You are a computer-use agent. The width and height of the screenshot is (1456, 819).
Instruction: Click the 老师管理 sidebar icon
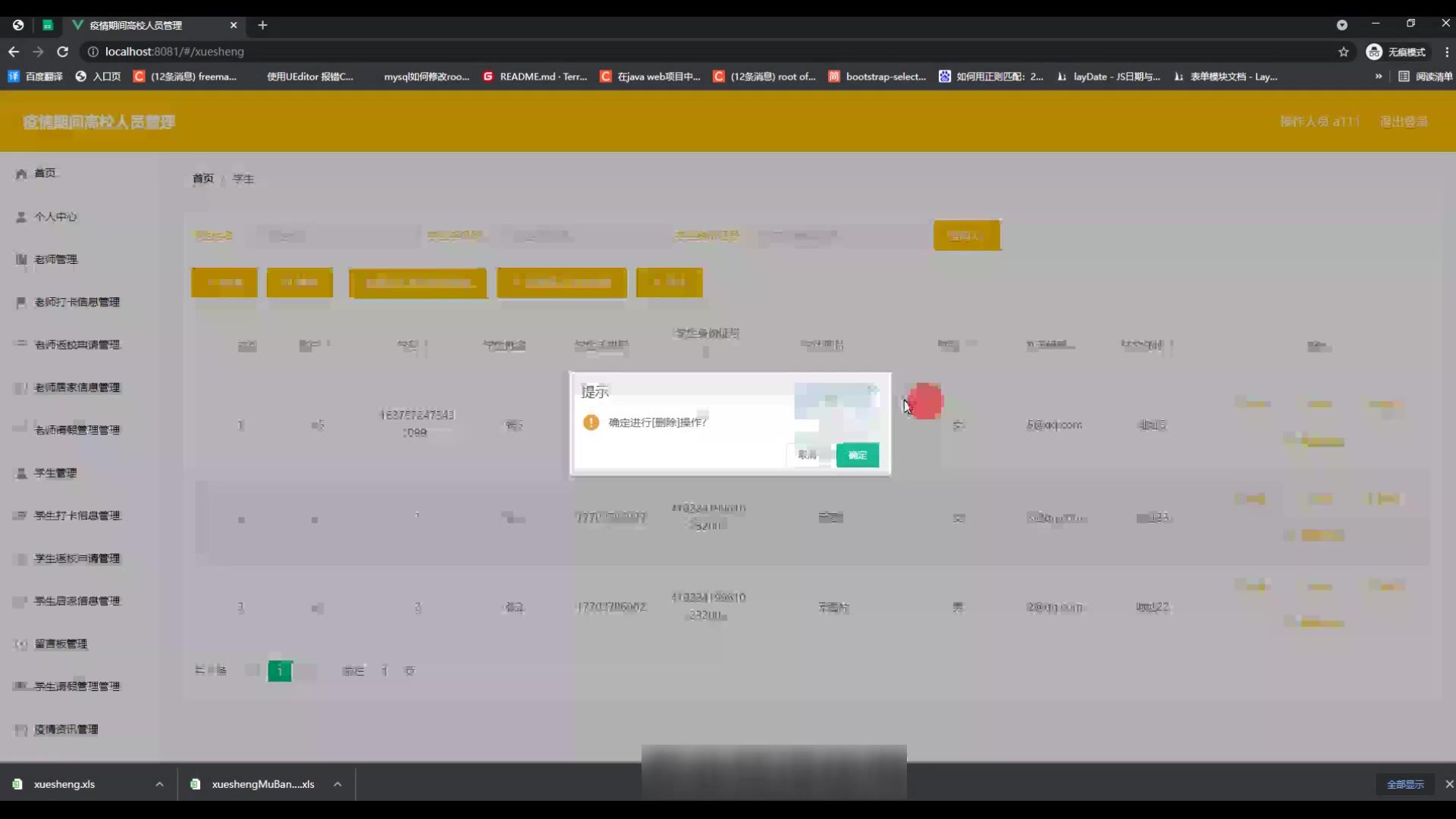coord(21,259)
